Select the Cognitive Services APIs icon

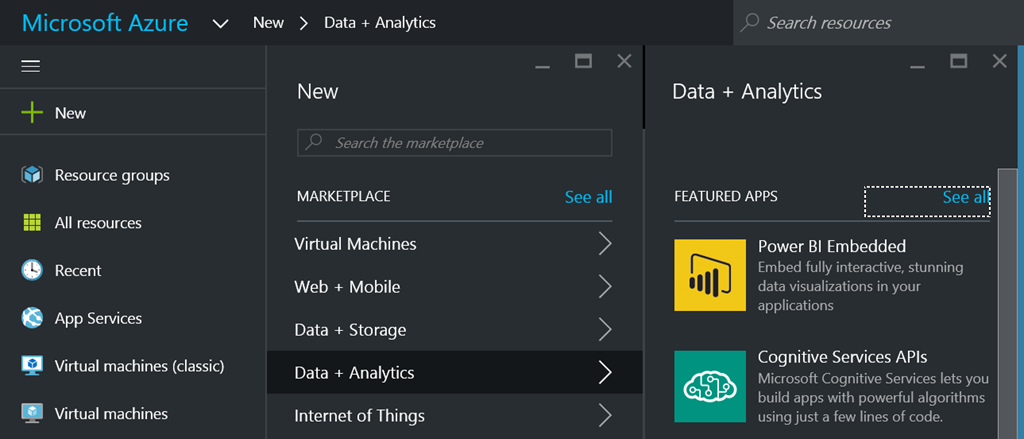710,386
